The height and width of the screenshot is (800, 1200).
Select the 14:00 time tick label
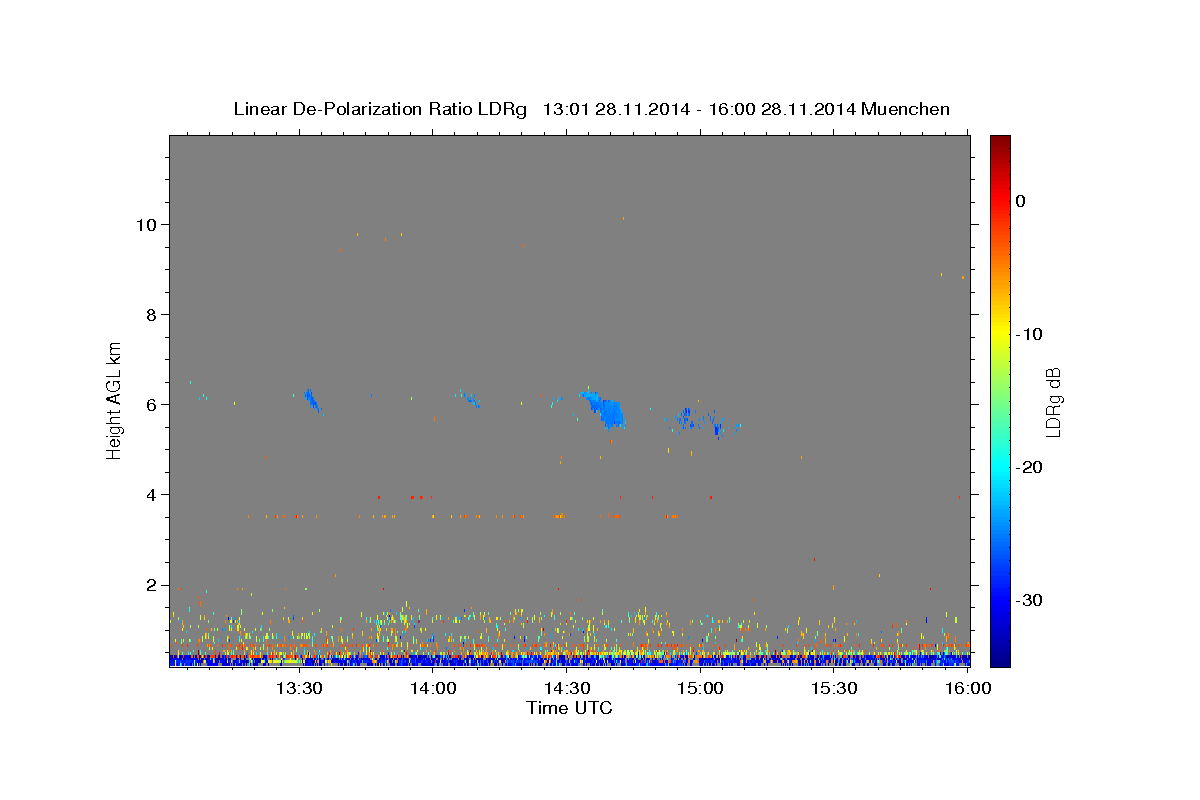click(433, 688)
